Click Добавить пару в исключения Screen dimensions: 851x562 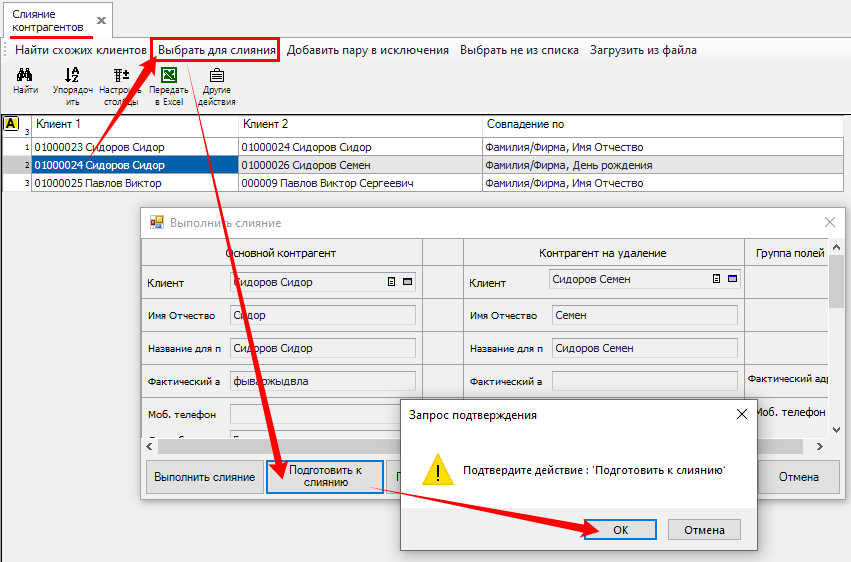pos(368,50)
